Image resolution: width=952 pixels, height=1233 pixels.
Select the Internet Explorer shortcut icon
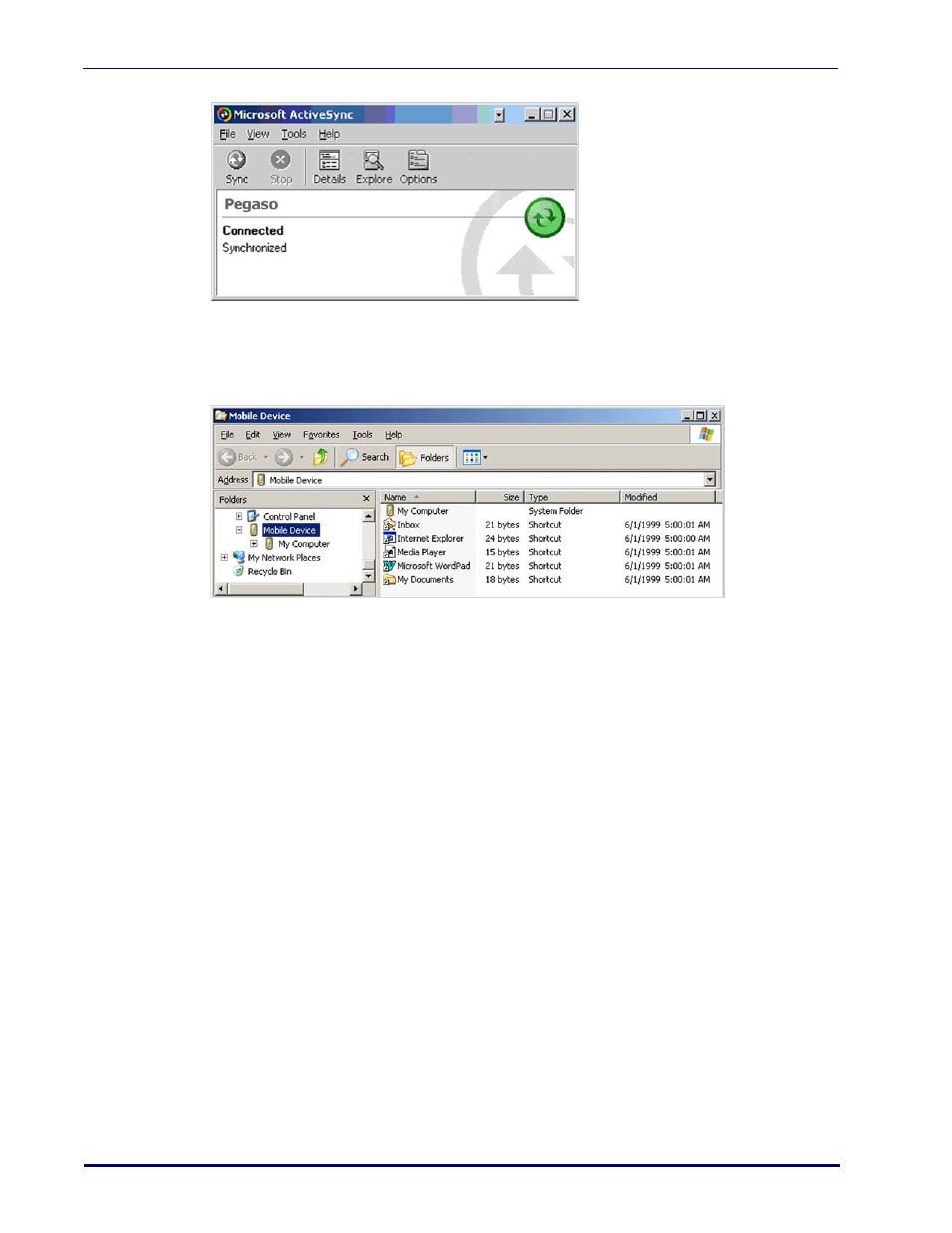389,538
